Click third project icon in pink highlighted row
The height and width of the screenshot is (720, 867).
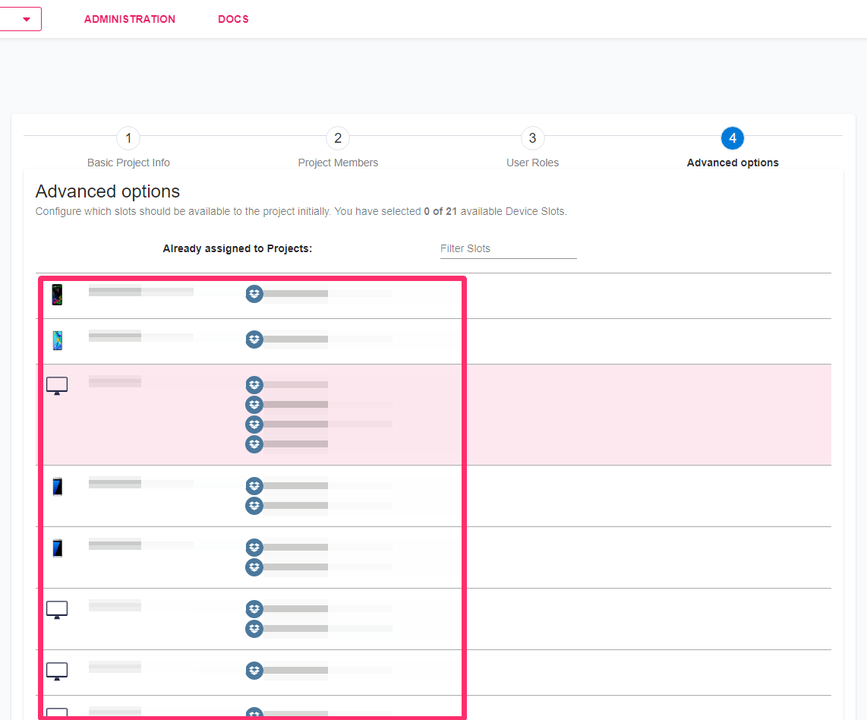(x=254, y=424)
